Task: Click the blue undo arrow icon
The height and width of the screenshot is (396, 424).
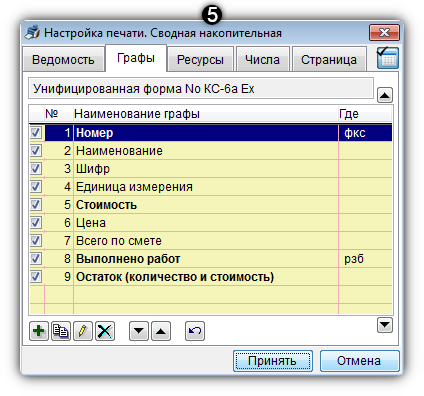Action: click(195, 331)
